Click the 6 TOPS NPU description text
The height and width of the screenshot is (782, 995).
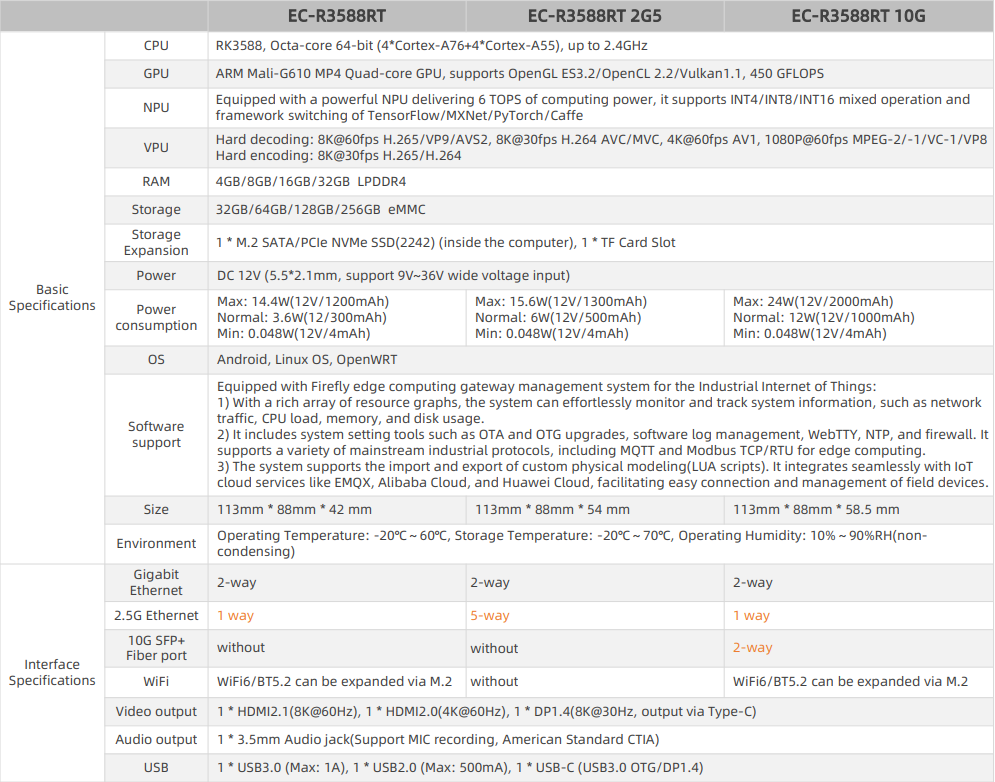click(593, 107)
